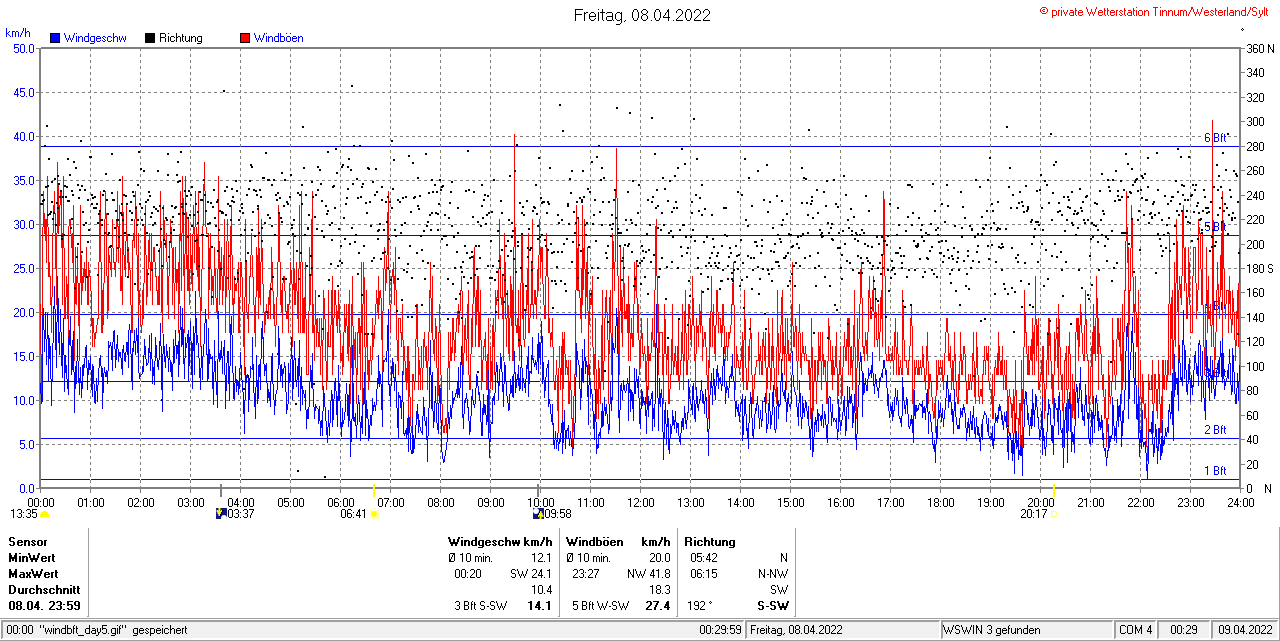Click the Richtung legend label
This screenshot has height=641, width=1280.
[x=181, y=38]
